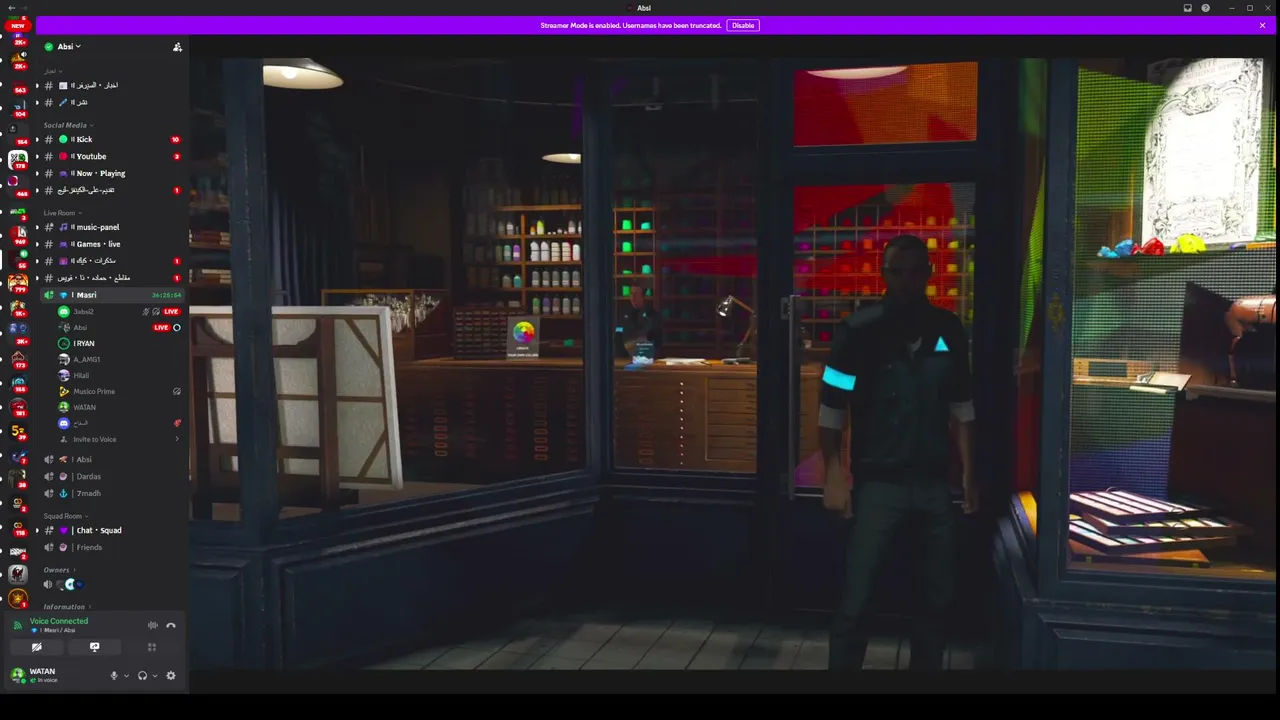Join the 7madh voice channel
The image size is (1280, 720).
[x=110, y=494]
